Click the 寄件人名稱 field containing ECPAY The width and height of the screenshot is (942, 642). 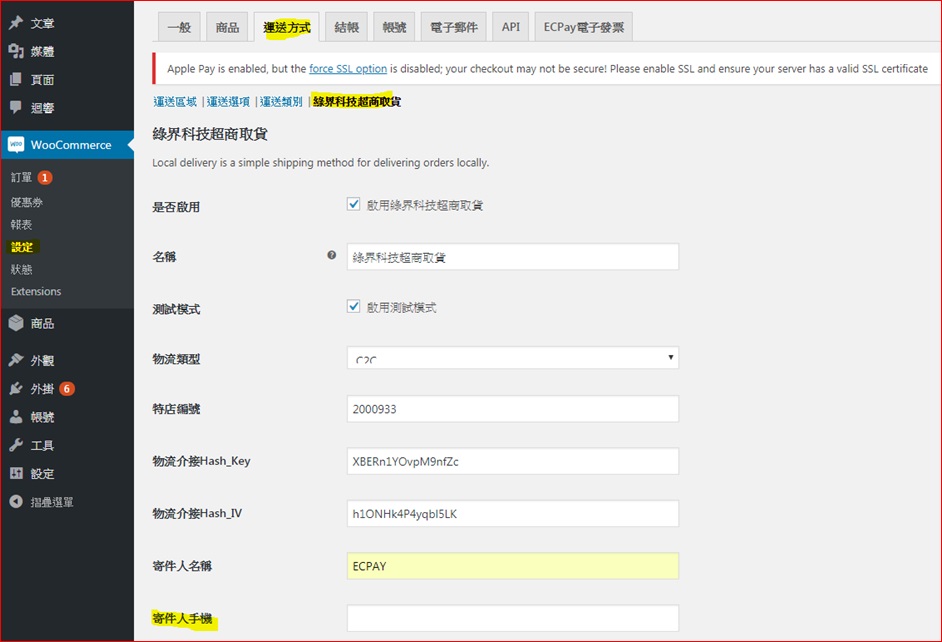512,566
